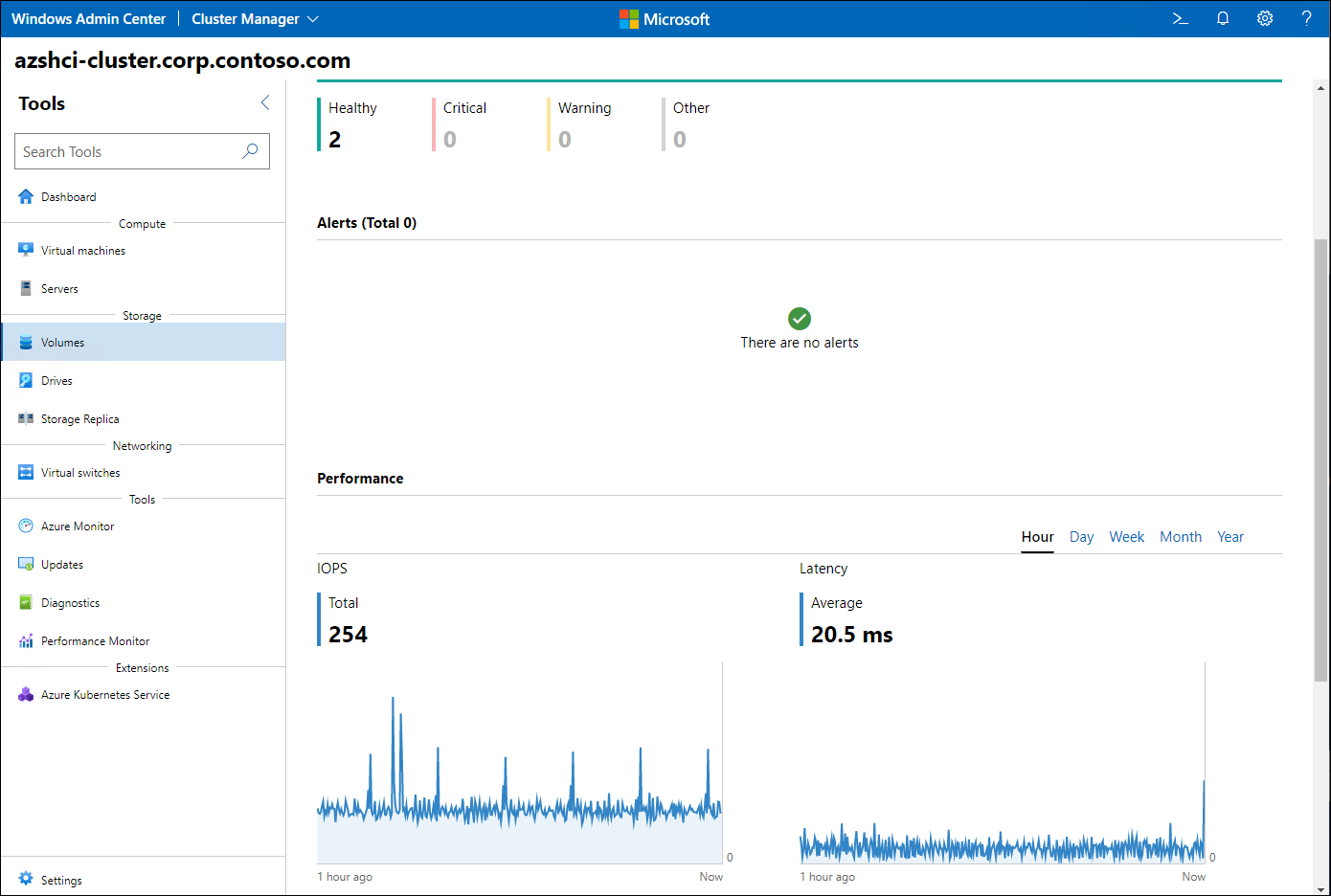Click the latency value 20.5 ms
The height and width of the screenshot is (896, 1331).
pos(852,635)
